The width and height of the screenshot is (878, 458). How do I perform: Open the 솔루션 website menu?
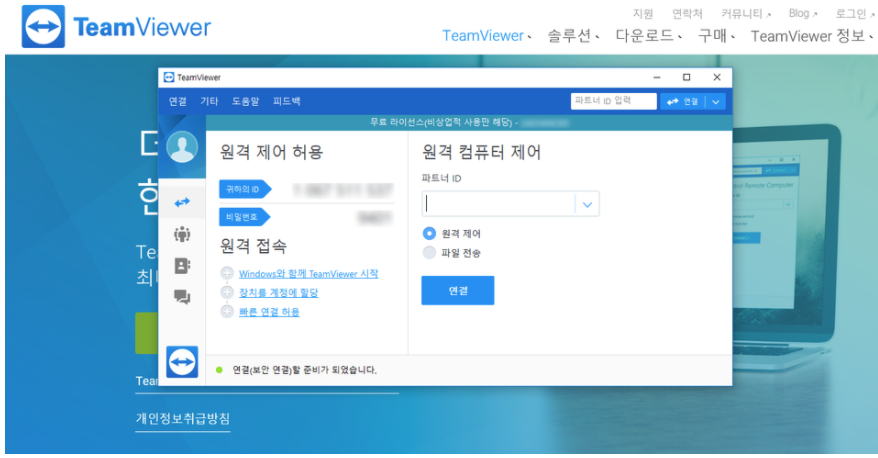tap(573, 36)
